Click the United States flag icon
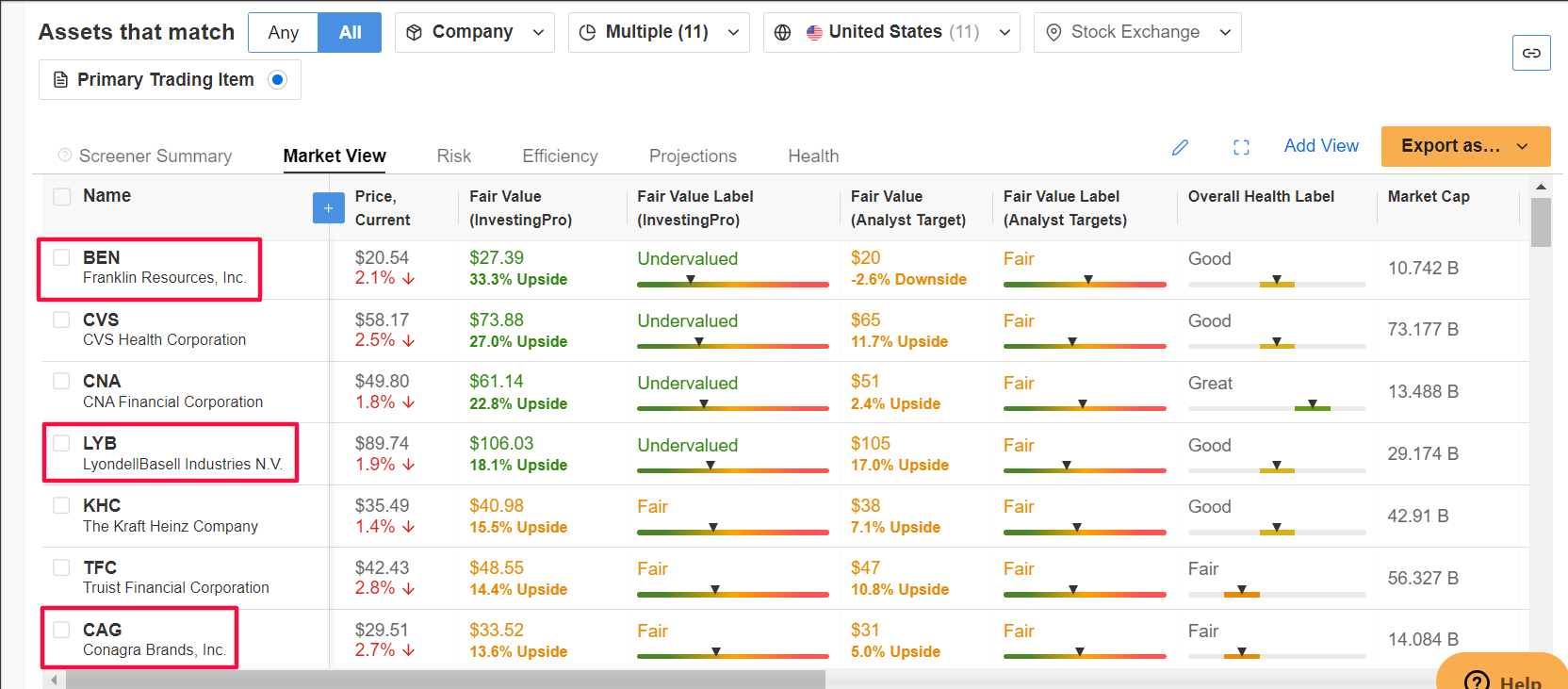 (x=814, y=32)
